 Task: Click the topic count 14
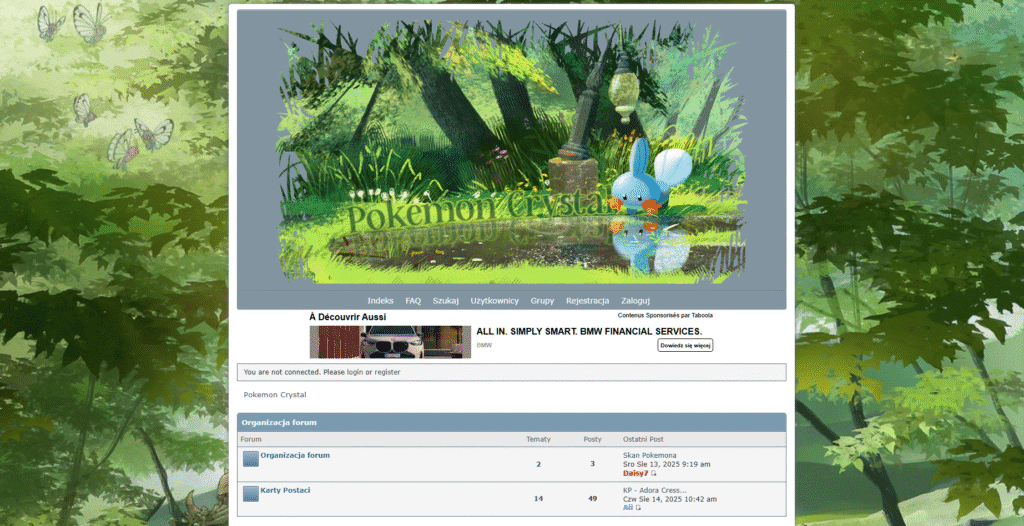point(538,499)
